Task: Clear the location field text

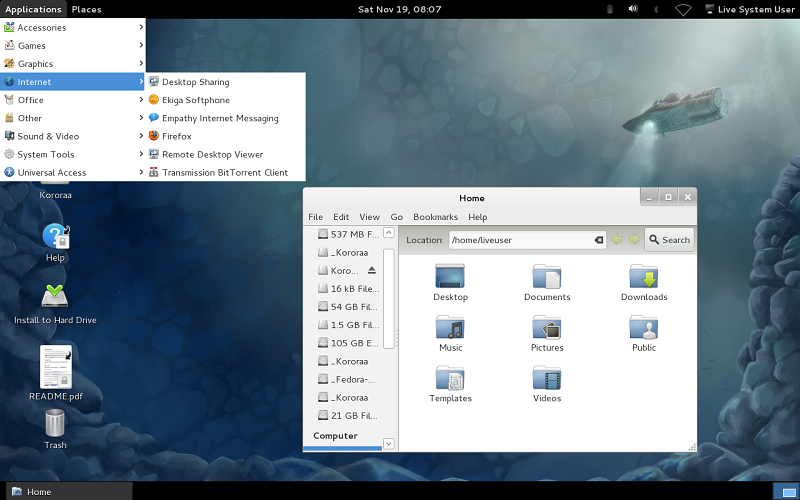Action: coord(599,240)
